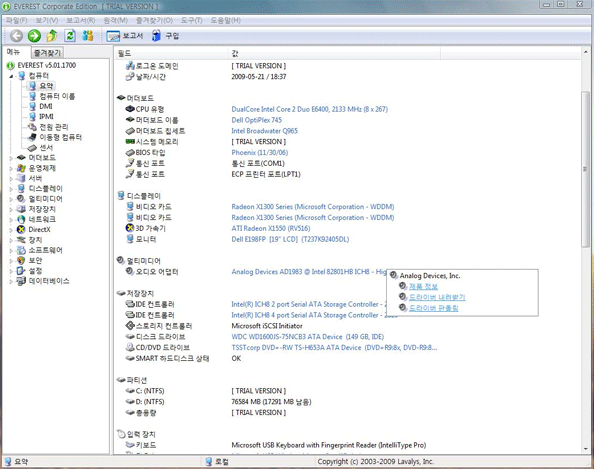This screenshot has height=469, width=594.
Task: Click the 시스템 메모리 row icon
Action: [130, 142]
